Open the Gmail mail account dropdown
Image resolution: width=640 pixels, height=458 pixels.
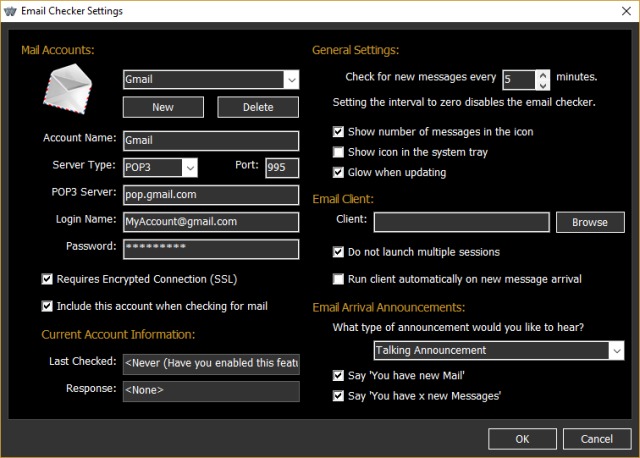click(291, 80)
